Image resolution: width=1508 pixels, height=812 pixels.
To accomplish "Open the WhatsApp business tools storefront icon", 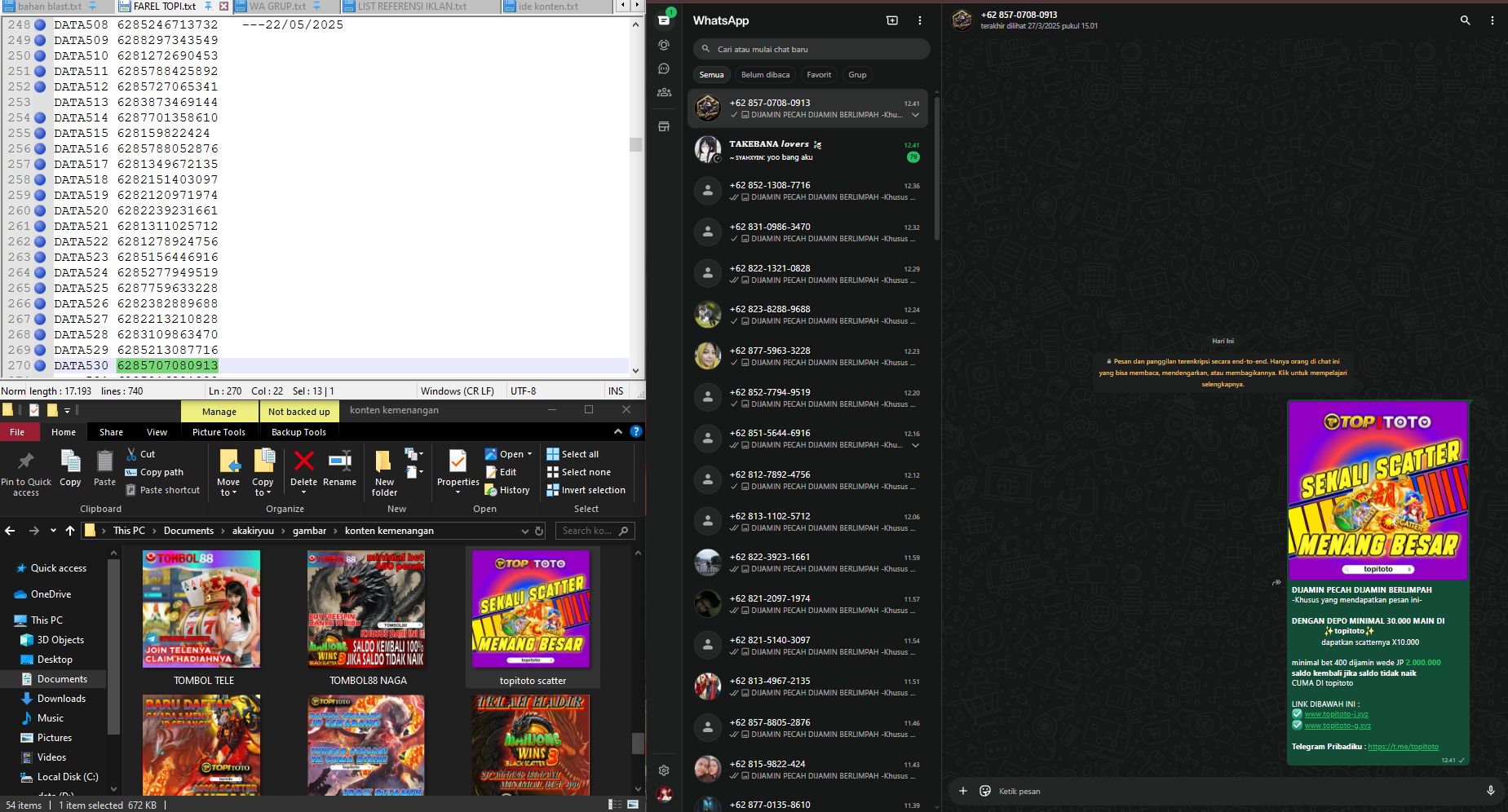I will 664,126.
